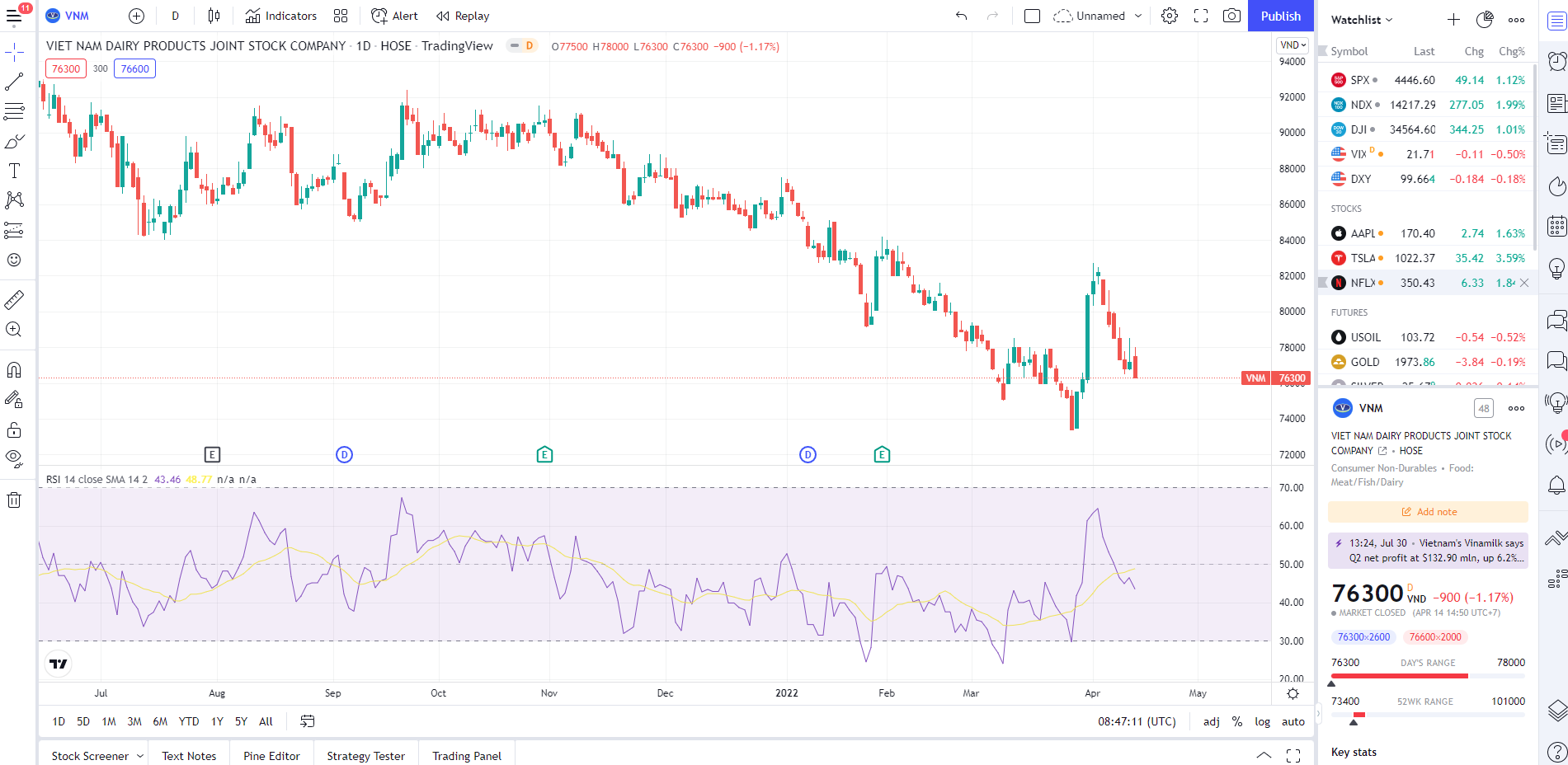Toggle percent scale mode
The width and height of the screenshot is (1568, 765).
click(x=1237, y=721)
